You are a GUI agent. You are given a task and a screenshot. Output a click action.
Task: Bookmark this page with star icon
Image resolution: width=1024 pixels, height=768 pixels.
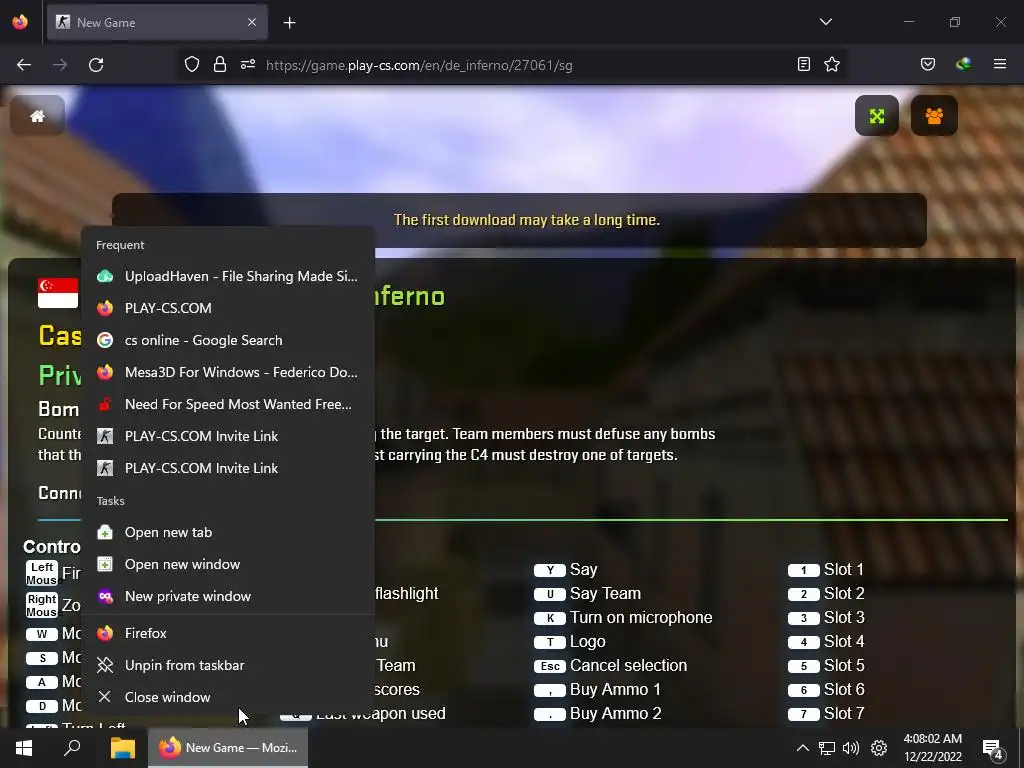[831, 64]
